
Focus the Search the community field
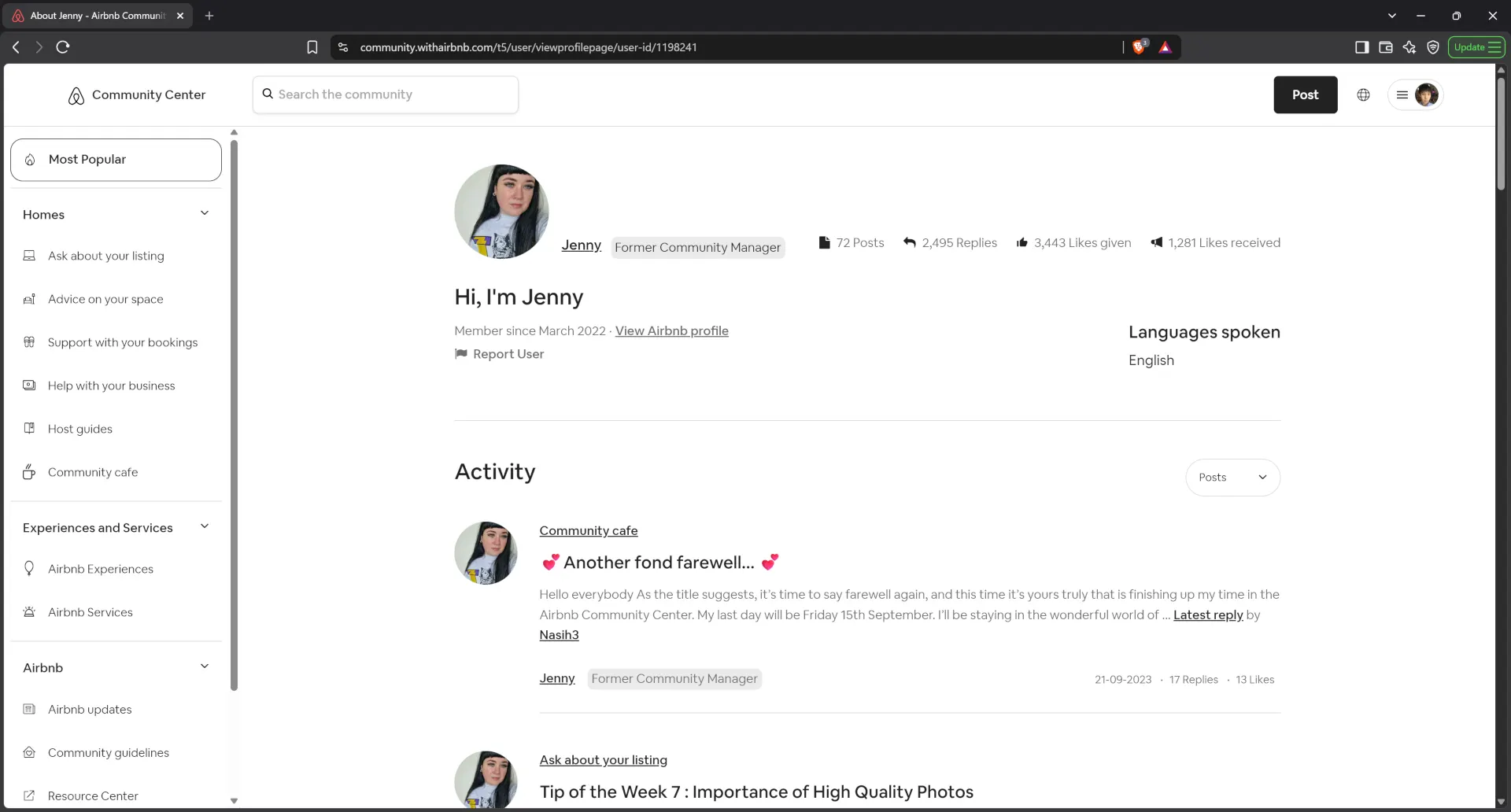tap(386, 94)
